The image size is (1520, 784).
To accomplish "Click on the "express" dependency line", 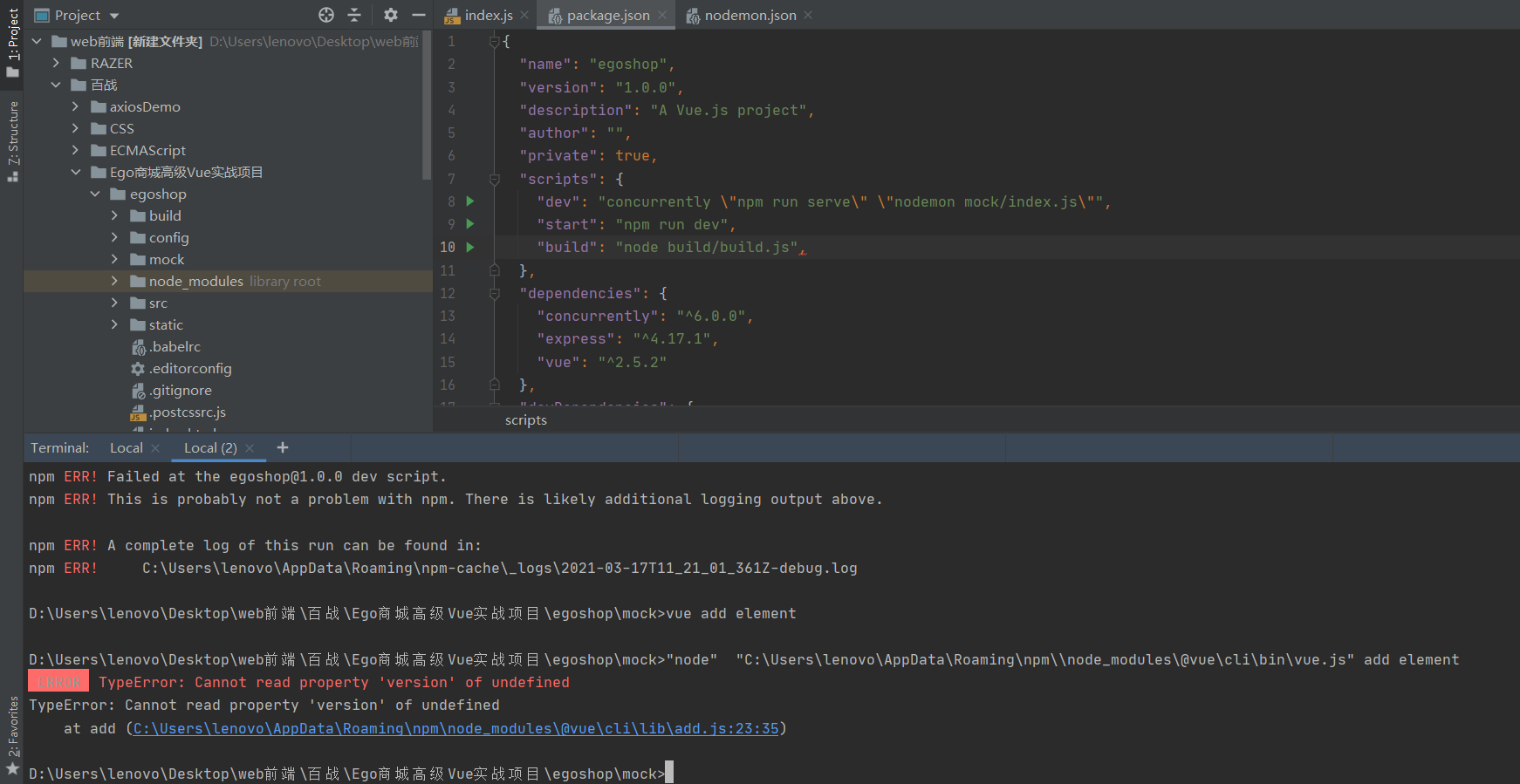I will pyautogui.click(x=627, y=339).
